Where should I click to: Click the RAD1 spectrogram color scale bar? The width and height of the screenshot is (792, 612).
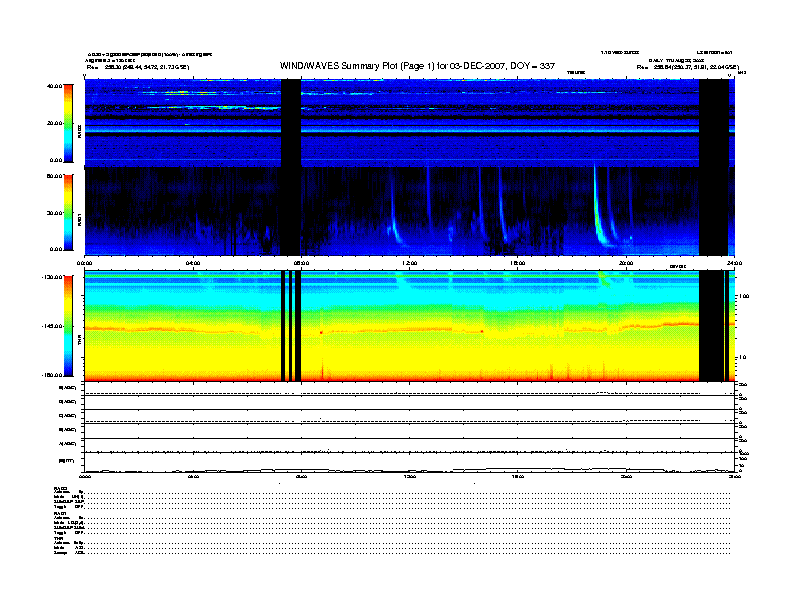(x=68, y=212)
